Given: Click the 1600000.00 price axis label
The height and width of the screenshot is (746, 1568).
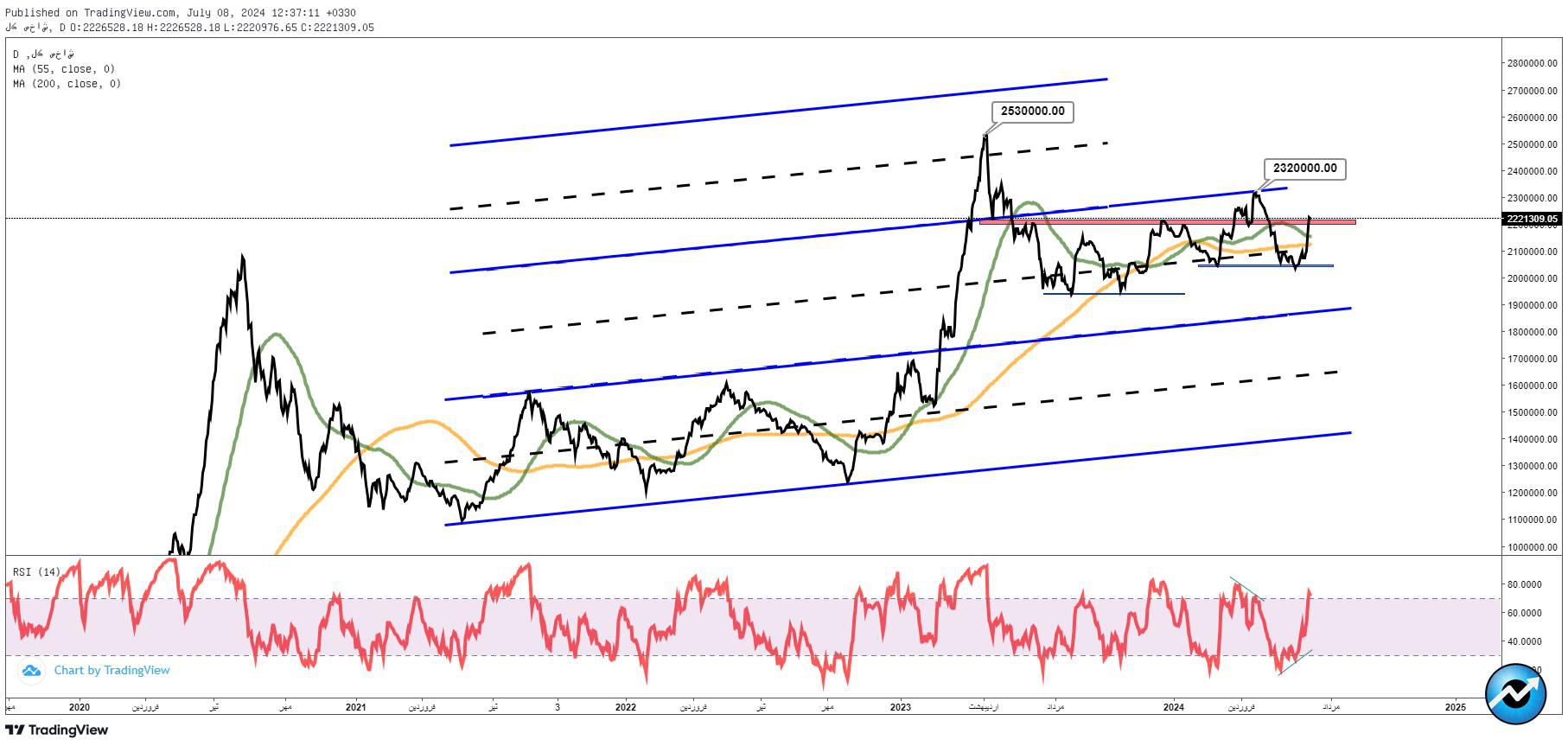Looking at the screenshot, I should coord(1532,386).
